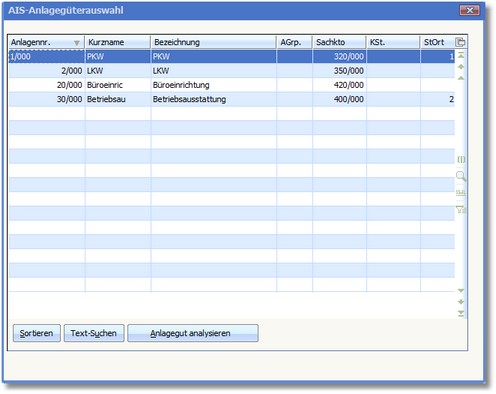This screenshot has height=394, width=496.
Task: Click the single-row down arrow icon
Action: (x=461, y=291)
